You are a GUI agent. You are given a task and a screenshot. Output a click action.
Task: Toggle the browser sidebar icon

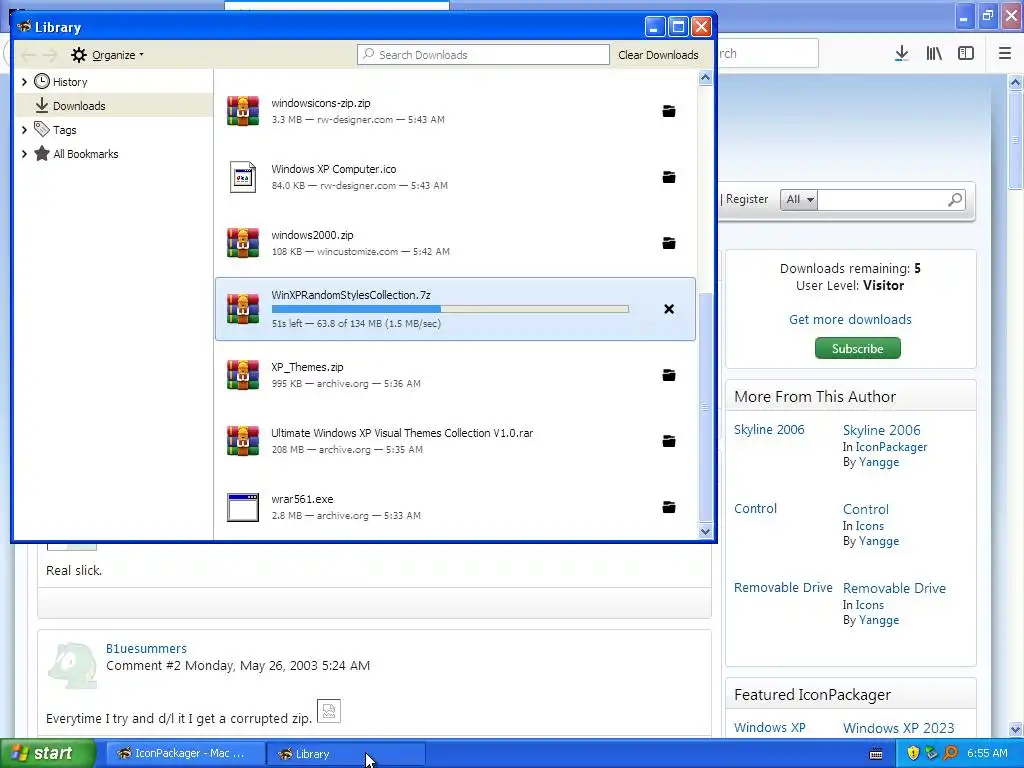point(966,54)
